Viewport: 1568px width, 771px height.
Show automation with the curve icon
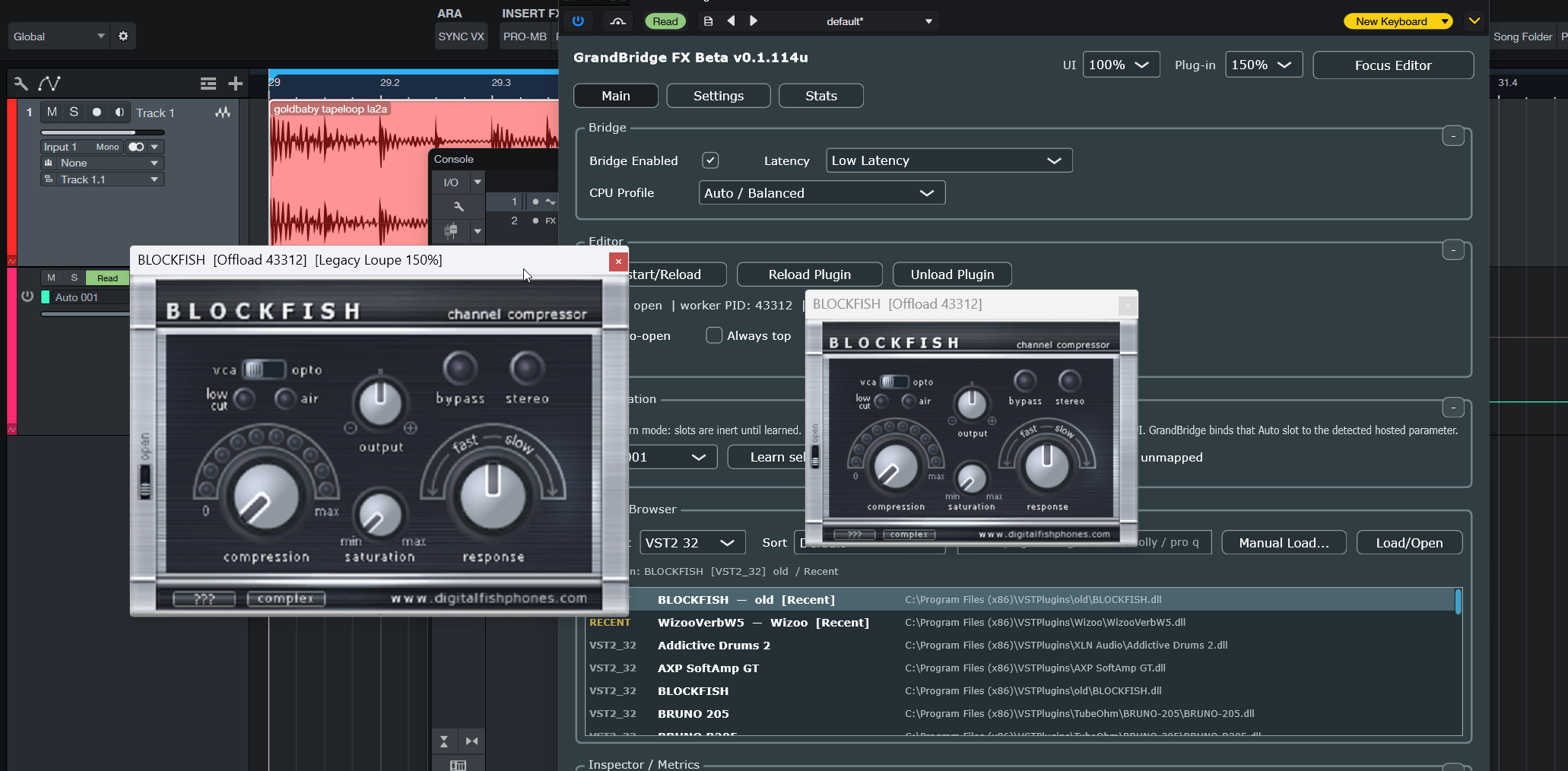click(x=49, y=84)
